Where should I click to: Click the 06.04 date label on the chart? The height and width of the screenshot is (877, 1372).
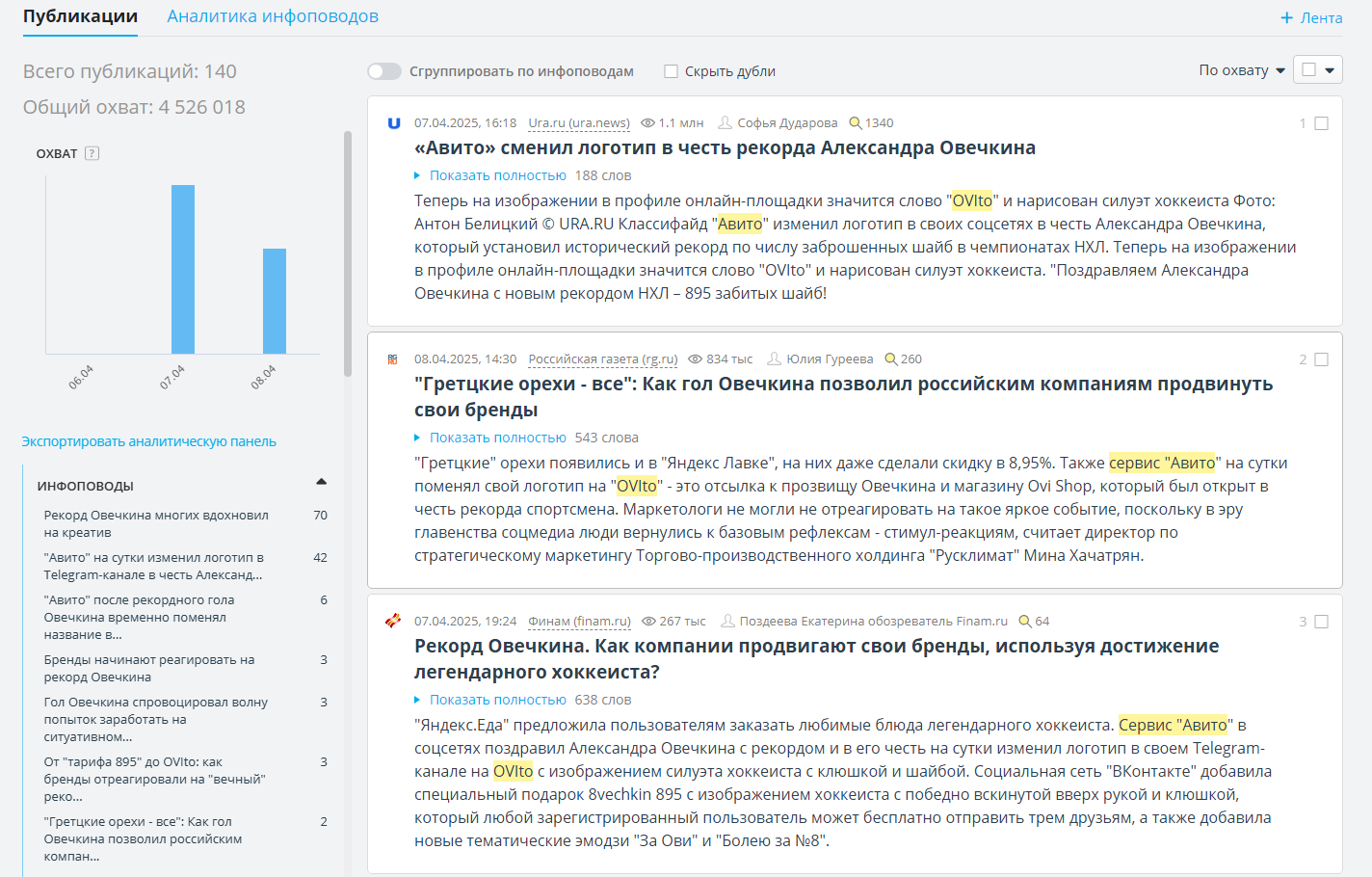[x=81, y=377]
